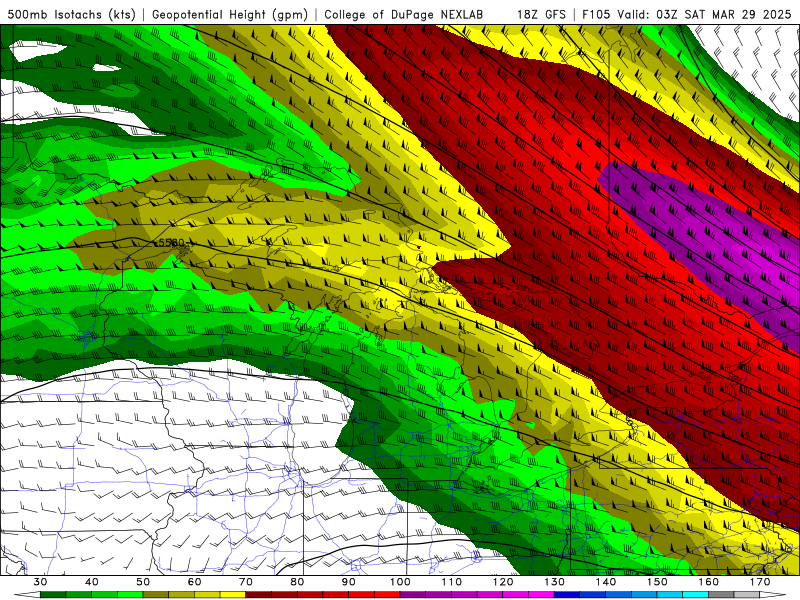Click the cyan legend swatch before 160
The width and height of the screenshot is (800, 600).
[x=695, y=595]
